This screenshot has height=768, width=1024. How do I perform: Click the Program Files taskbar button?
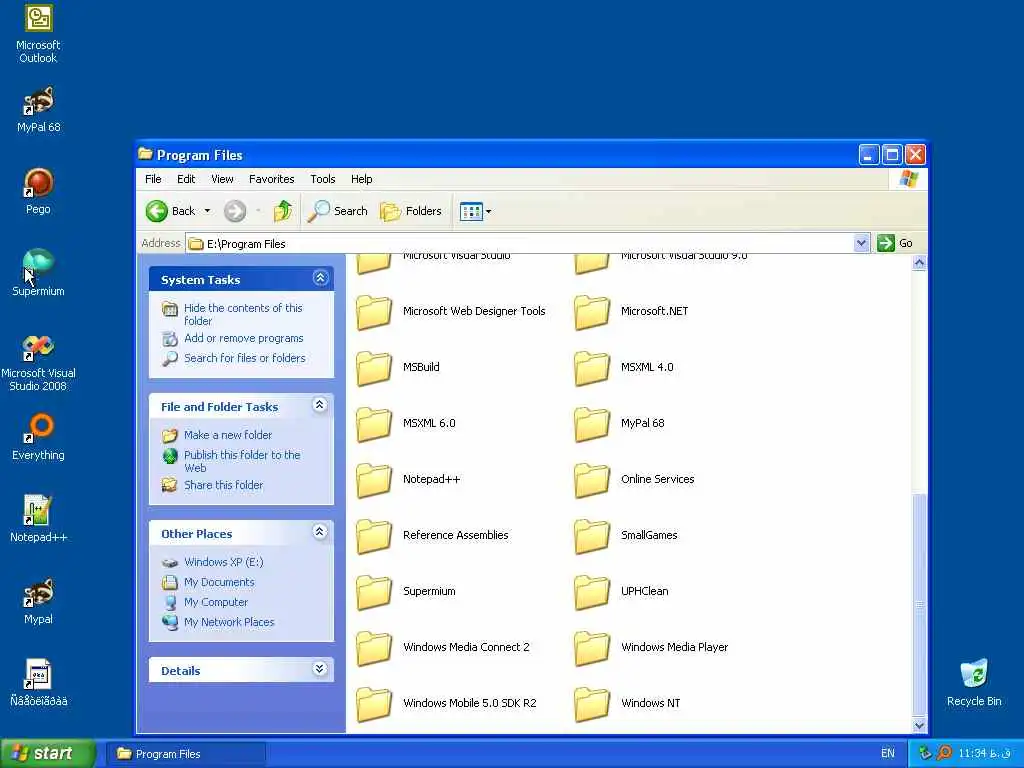(x=185, y=754)
